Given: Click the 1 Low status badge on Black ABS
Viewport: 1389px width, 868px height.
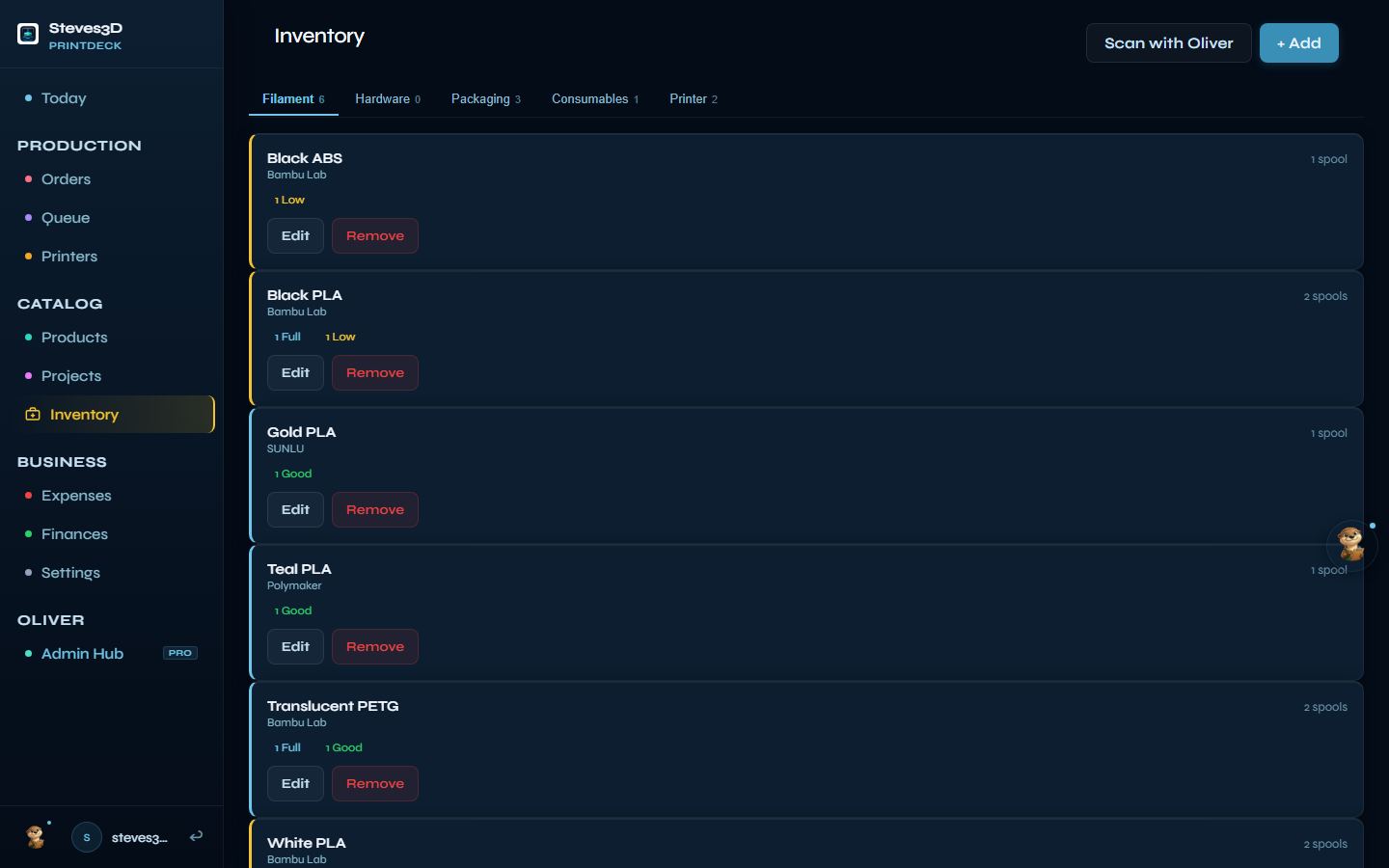Looking at the screenshot, I should 289,200.
